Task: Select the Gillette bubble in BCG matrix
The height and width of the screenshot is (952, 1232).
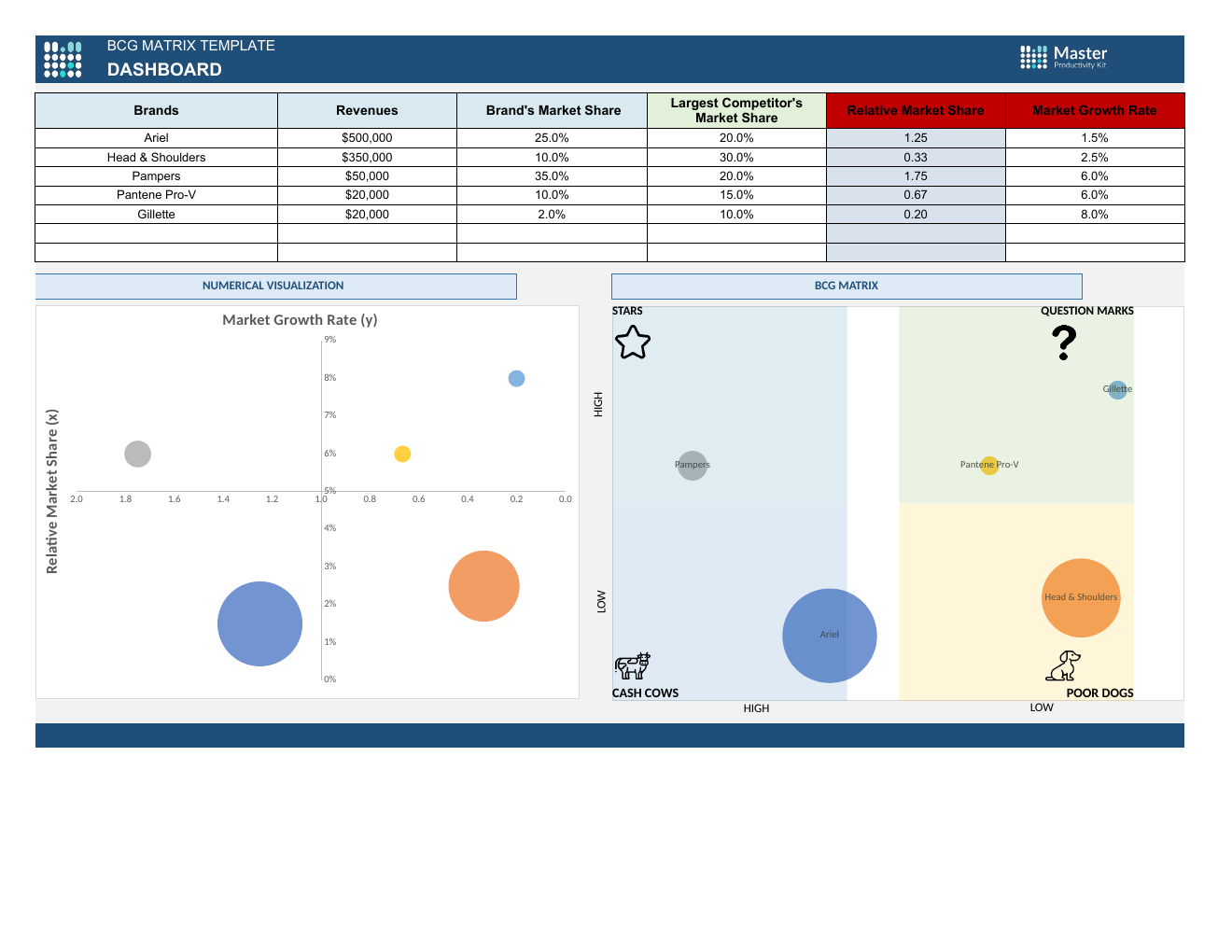Action: point(1117,389)
